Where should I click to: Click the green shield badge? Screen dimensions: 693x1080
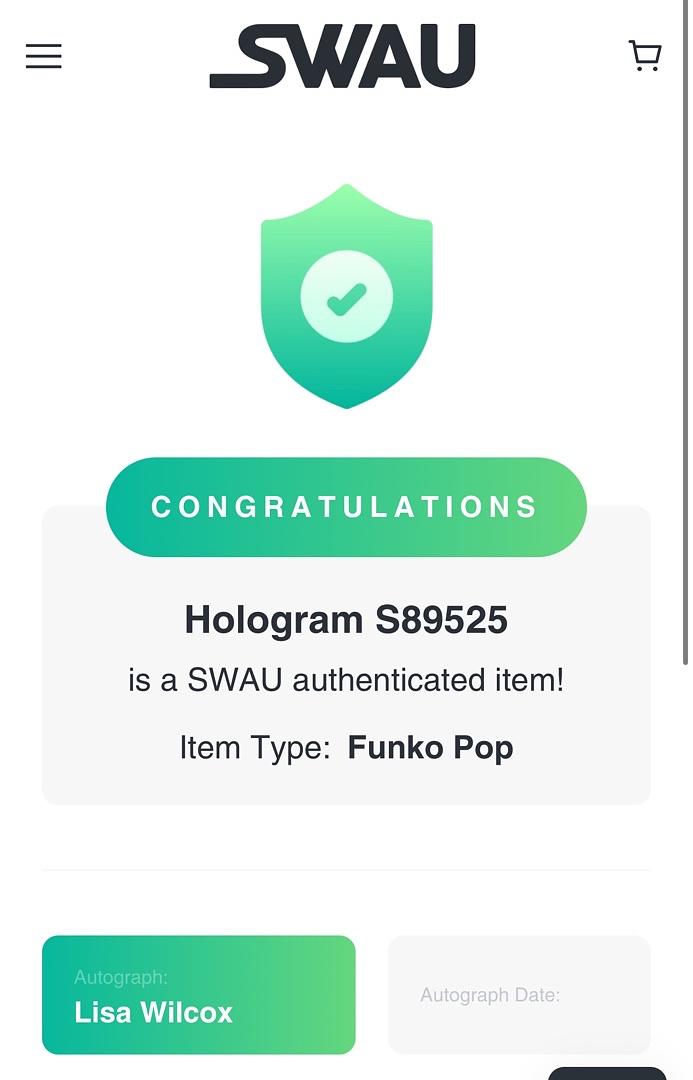(x=346, y=230)
